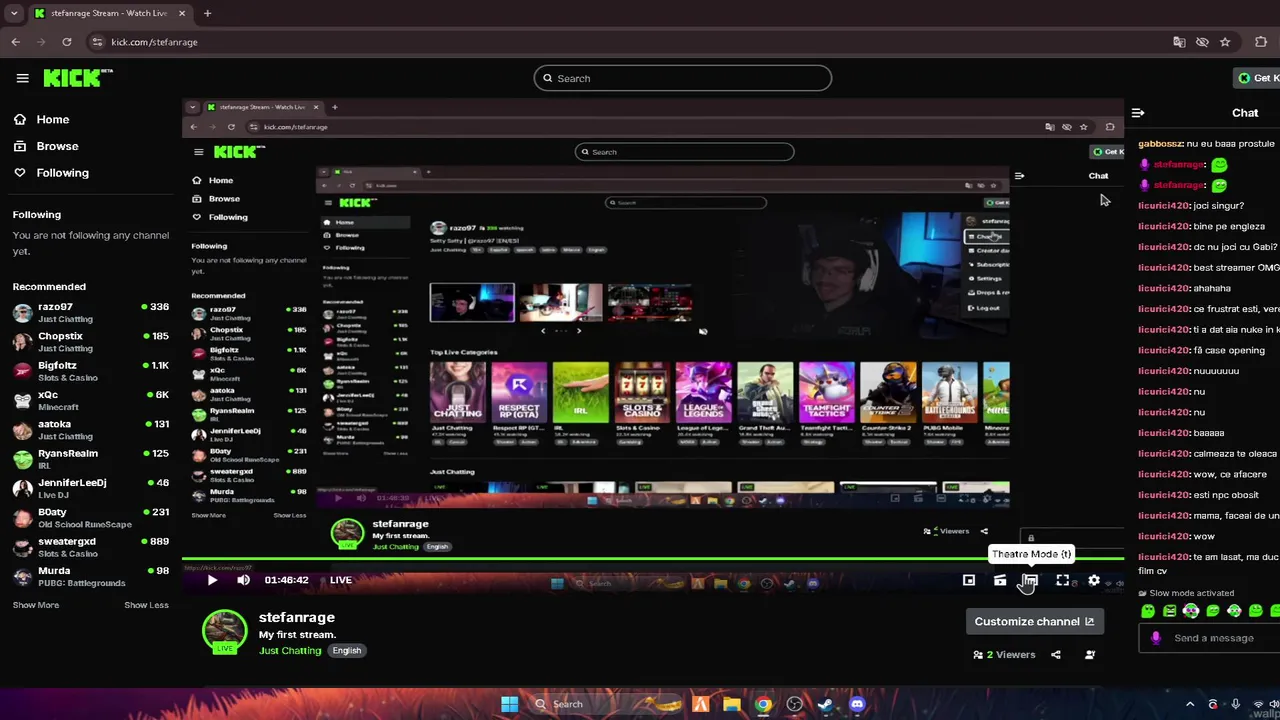Click the browser address bar URL
Viewport: 1280px width, 720px height.
tap(154, 42)
